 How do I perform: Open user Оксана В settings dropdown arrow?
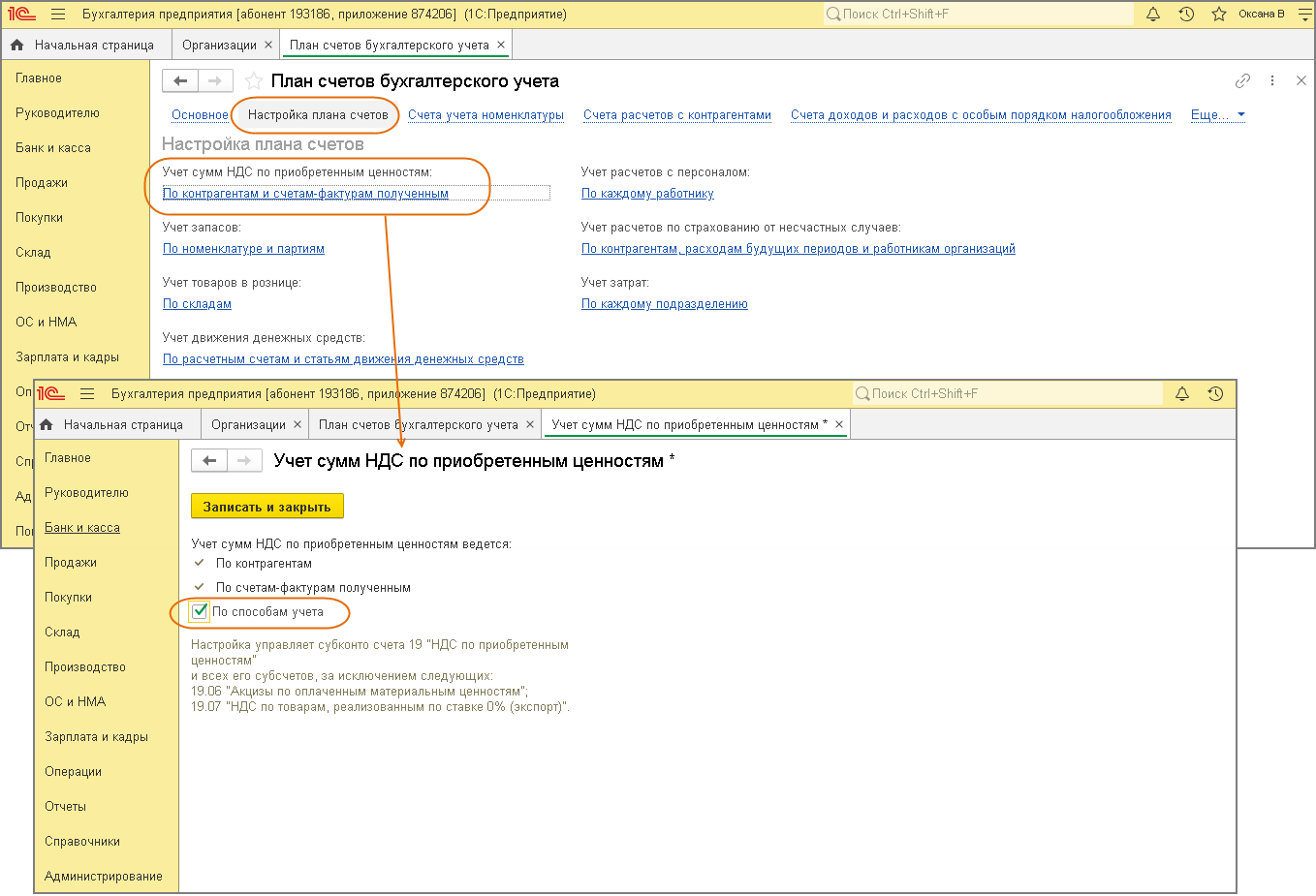coord(1303,15)
